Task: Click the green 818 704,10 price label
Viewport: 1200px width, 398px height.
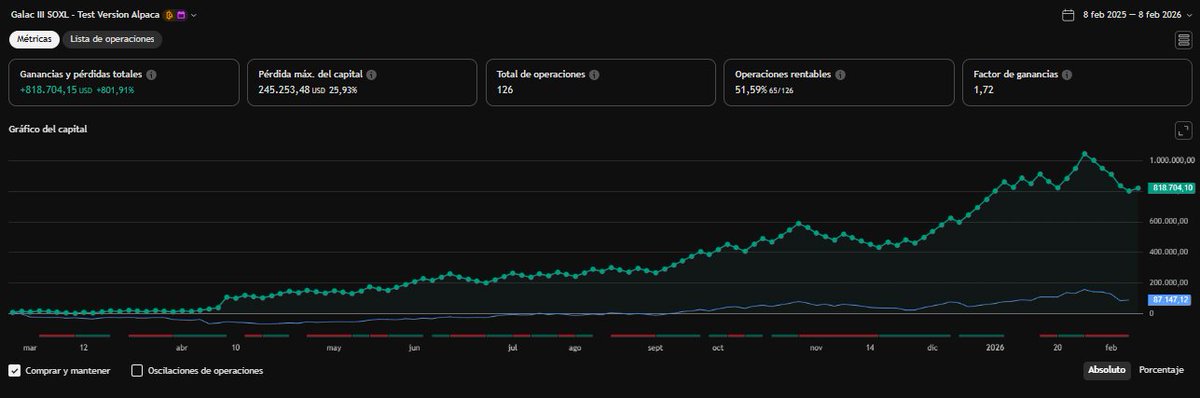Action: point(1172,187)
